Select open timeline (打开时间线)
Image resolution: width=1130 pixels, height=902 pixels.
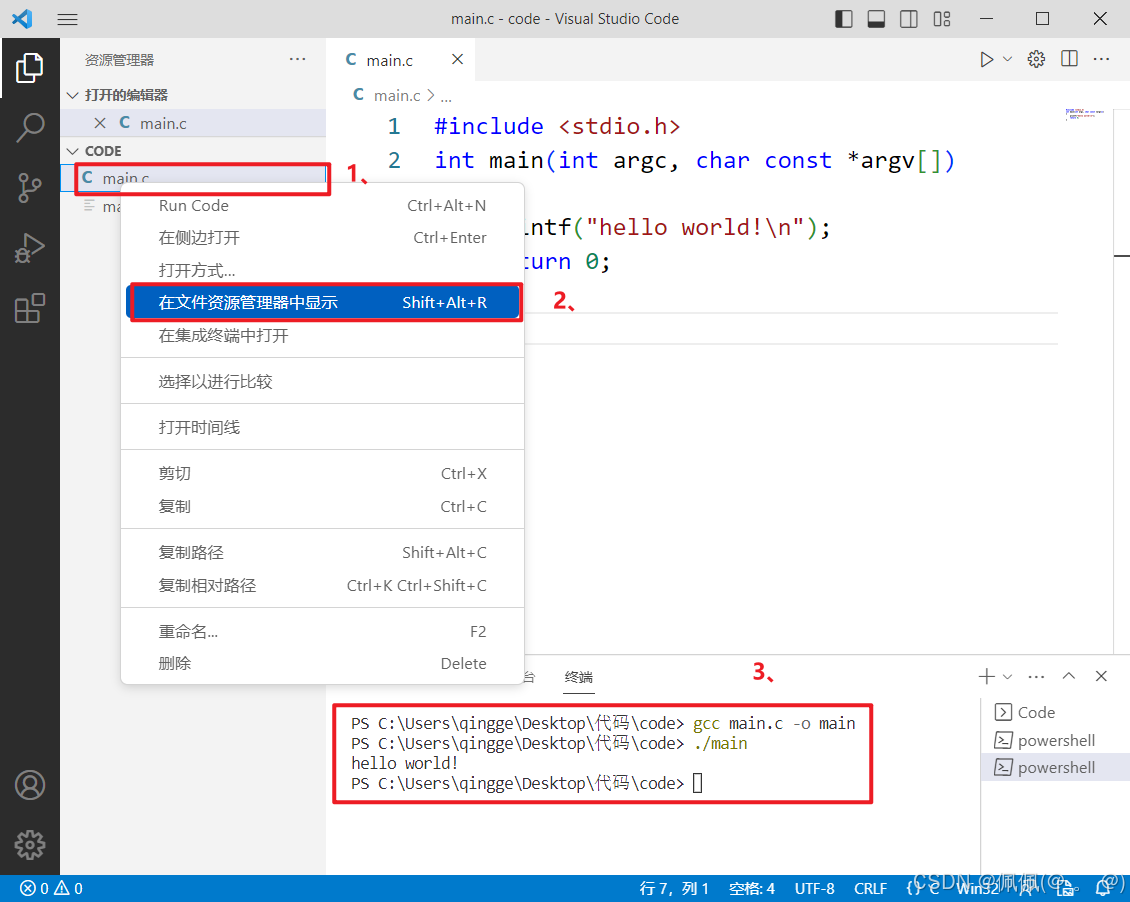(322, 427)
